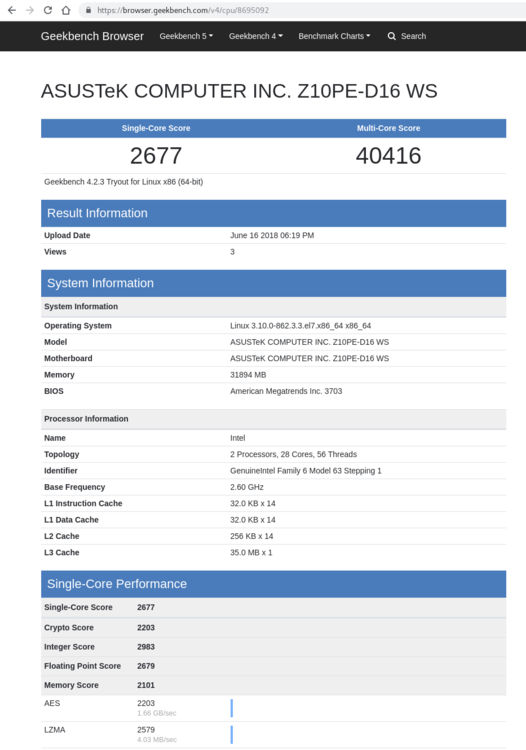Select the Crypto Score value 2203
Viewport: 526px width, 750px height.
click(x=146, y=628)
